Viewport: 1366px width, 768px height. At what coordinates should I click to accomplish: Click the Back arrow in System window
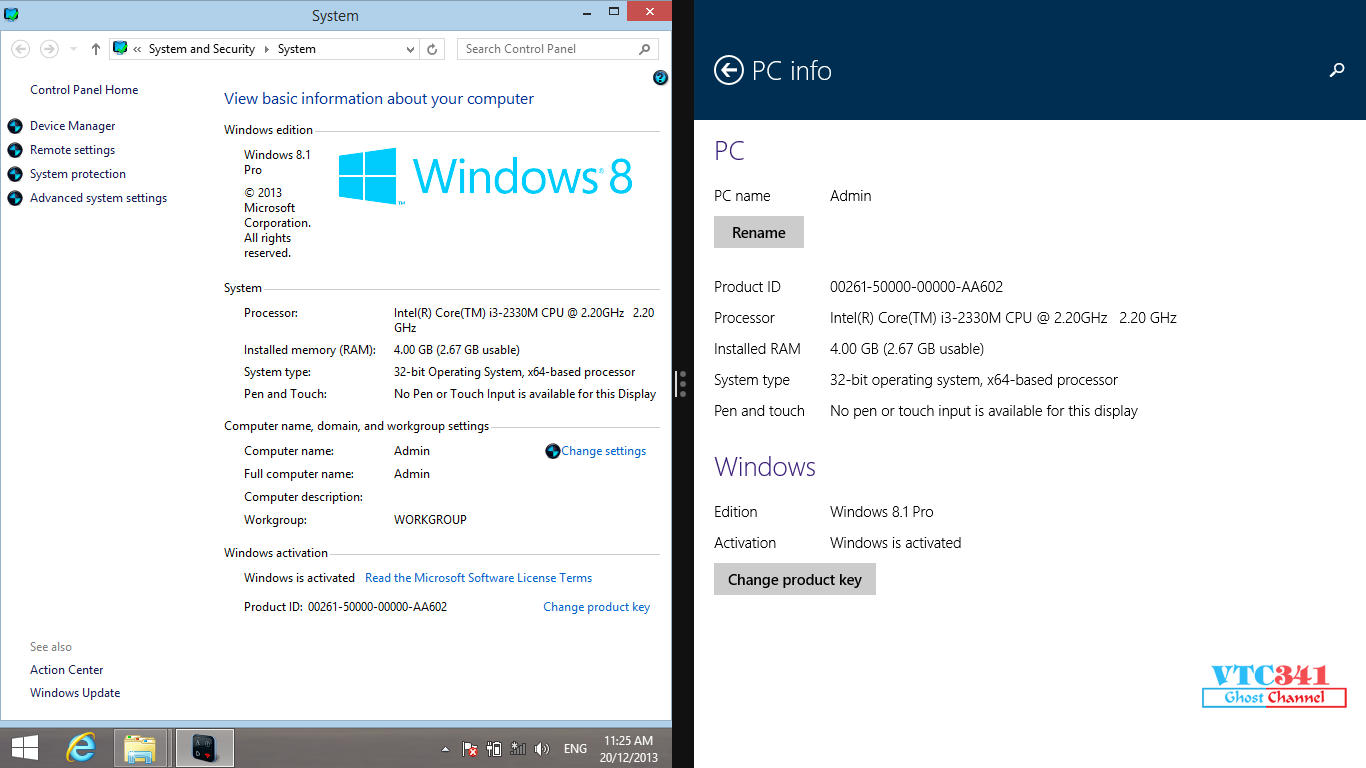point(21,49)
